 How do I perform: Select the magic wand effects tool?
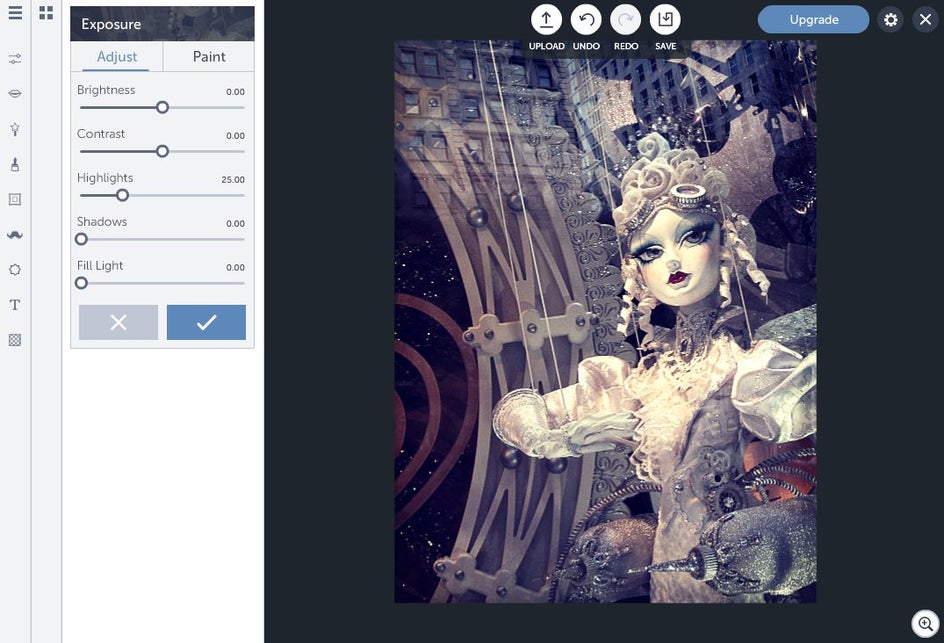point(15,129)
